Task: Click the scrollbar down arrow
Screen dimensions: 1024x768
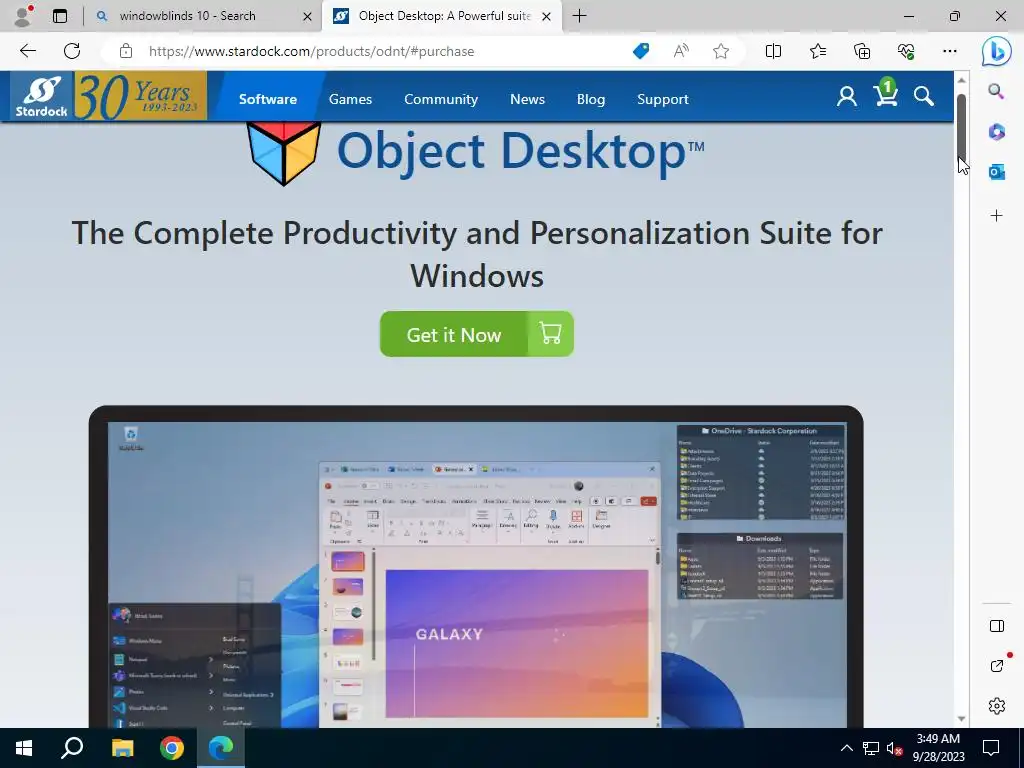Action: tap(961, 719)
